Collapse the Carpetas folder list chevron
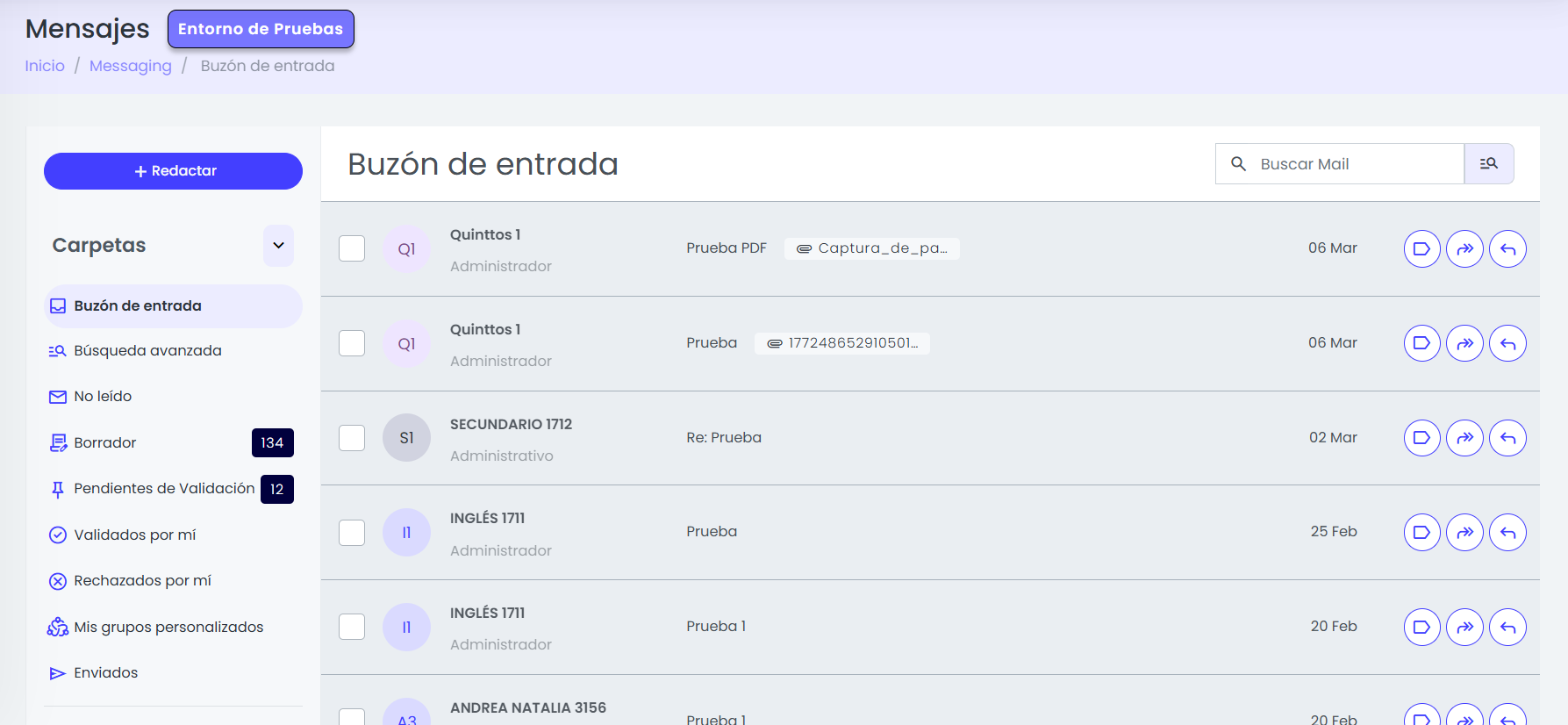1568x725 pixels. pyautogui.click(x=278, y=246)
